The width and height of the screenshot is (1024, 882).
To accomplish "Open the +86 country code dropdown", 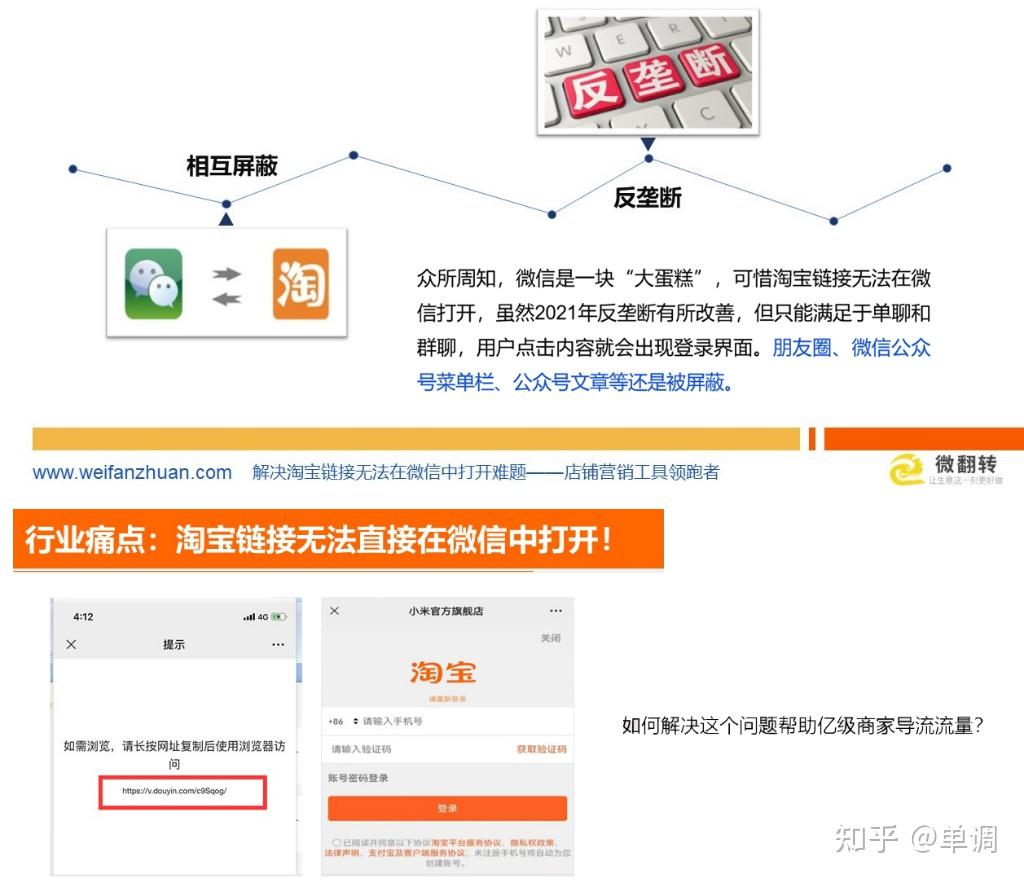I will pyautogui.click(x=344, y=721).
